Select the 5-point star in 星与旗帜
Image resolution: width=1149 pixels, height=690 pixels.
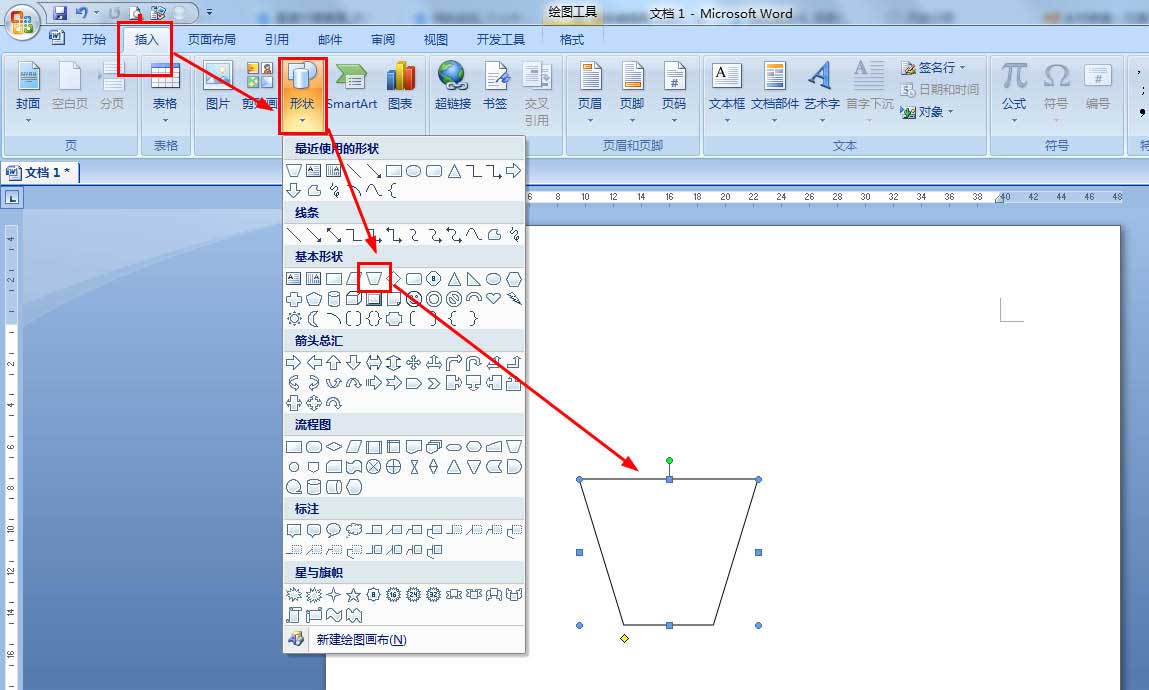point(353,595)
